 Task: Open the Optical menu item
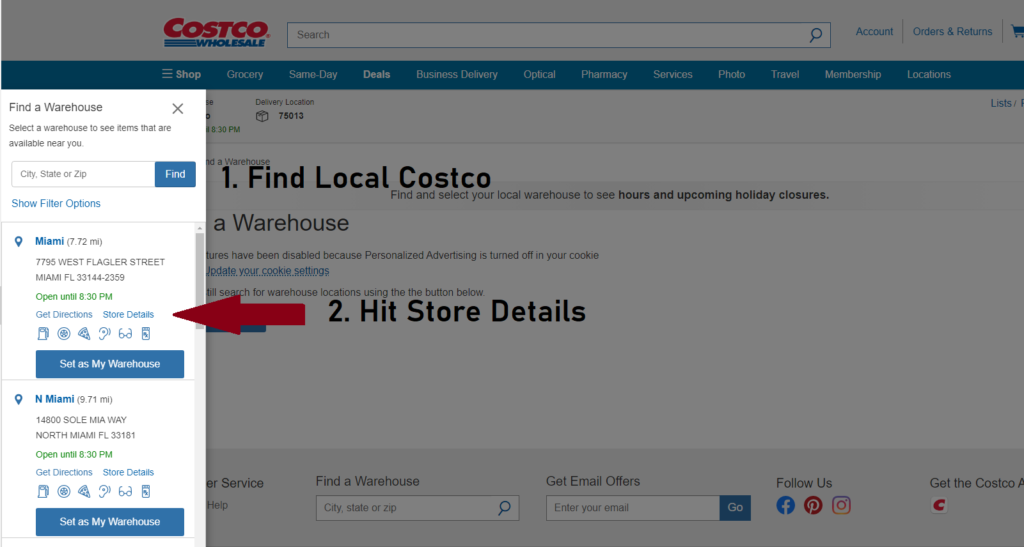click(x=539, y=74)
